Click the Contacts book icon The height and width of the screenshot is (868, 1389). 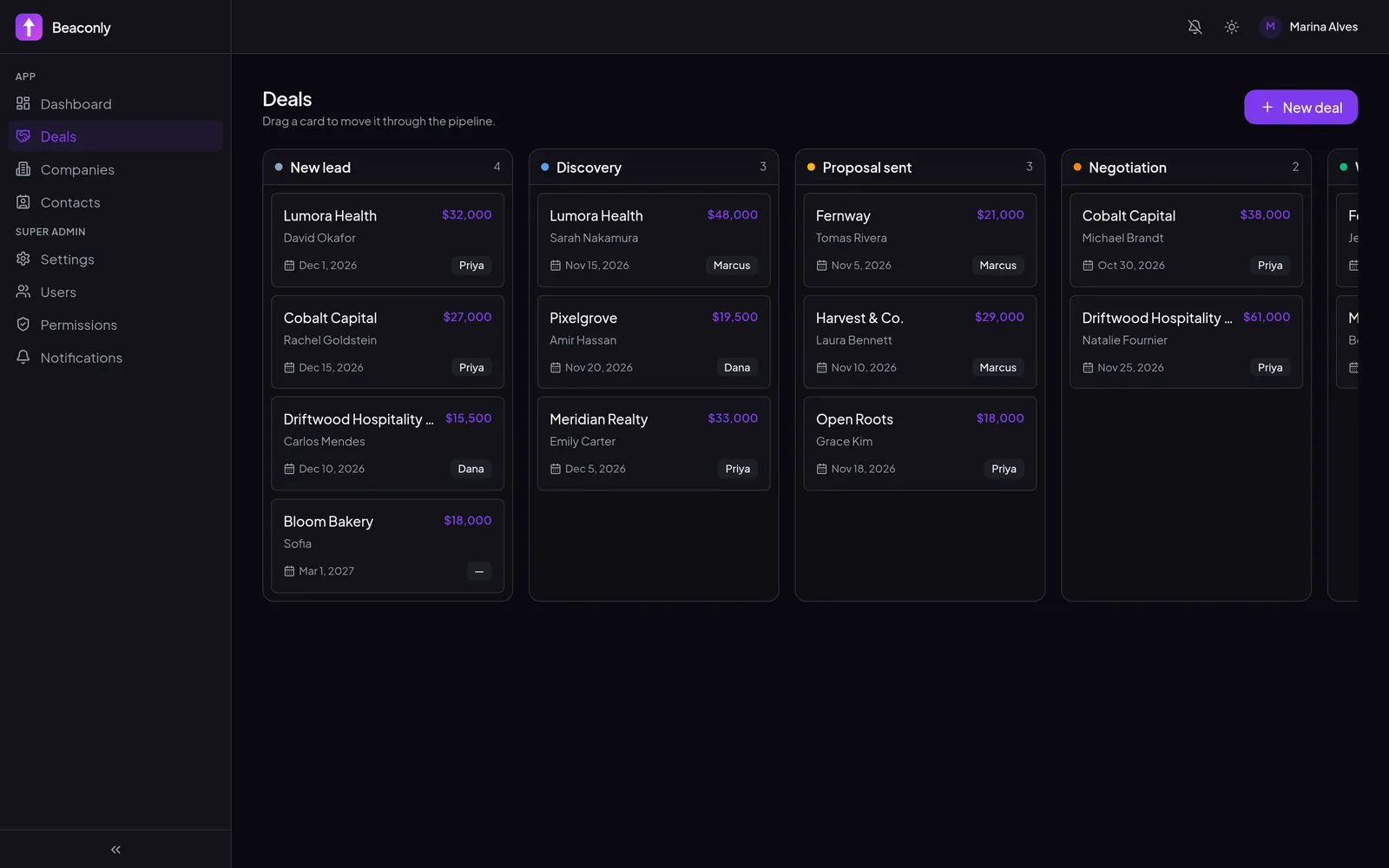click(23, 202)
